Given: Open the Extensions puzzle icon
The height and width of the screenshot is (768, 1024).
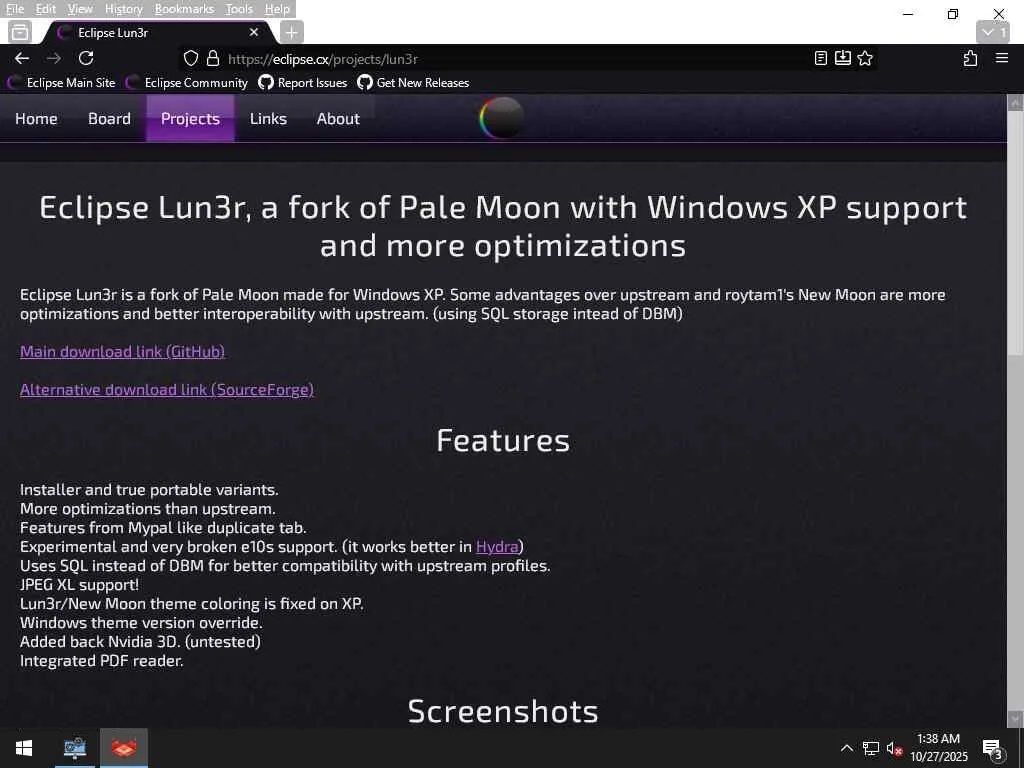Looking at the screenshot, I should pyautogui.click(x=970, y=58).
